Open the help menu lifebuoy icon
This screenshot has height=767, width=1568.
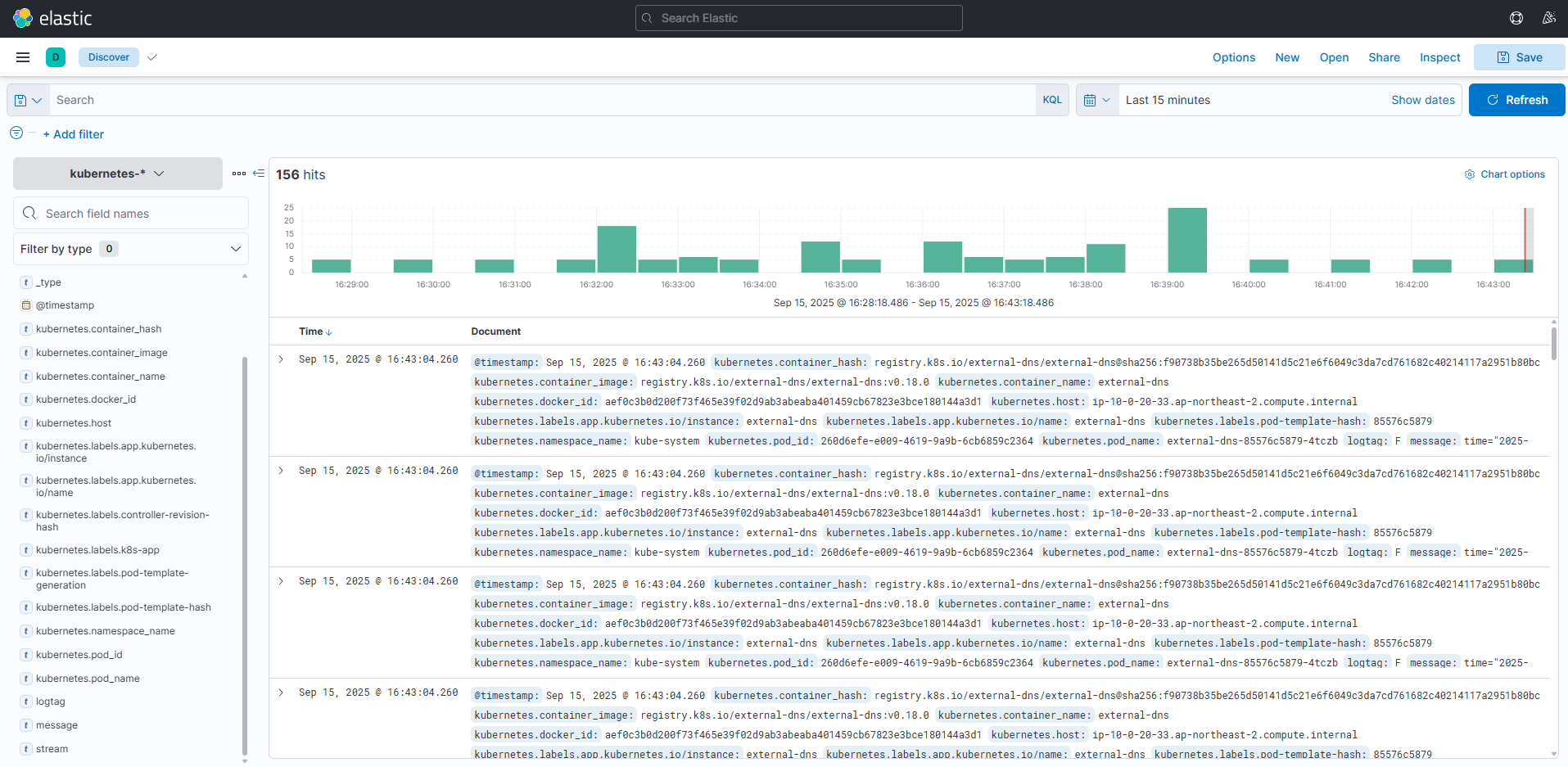click(x=1516, y=18)
